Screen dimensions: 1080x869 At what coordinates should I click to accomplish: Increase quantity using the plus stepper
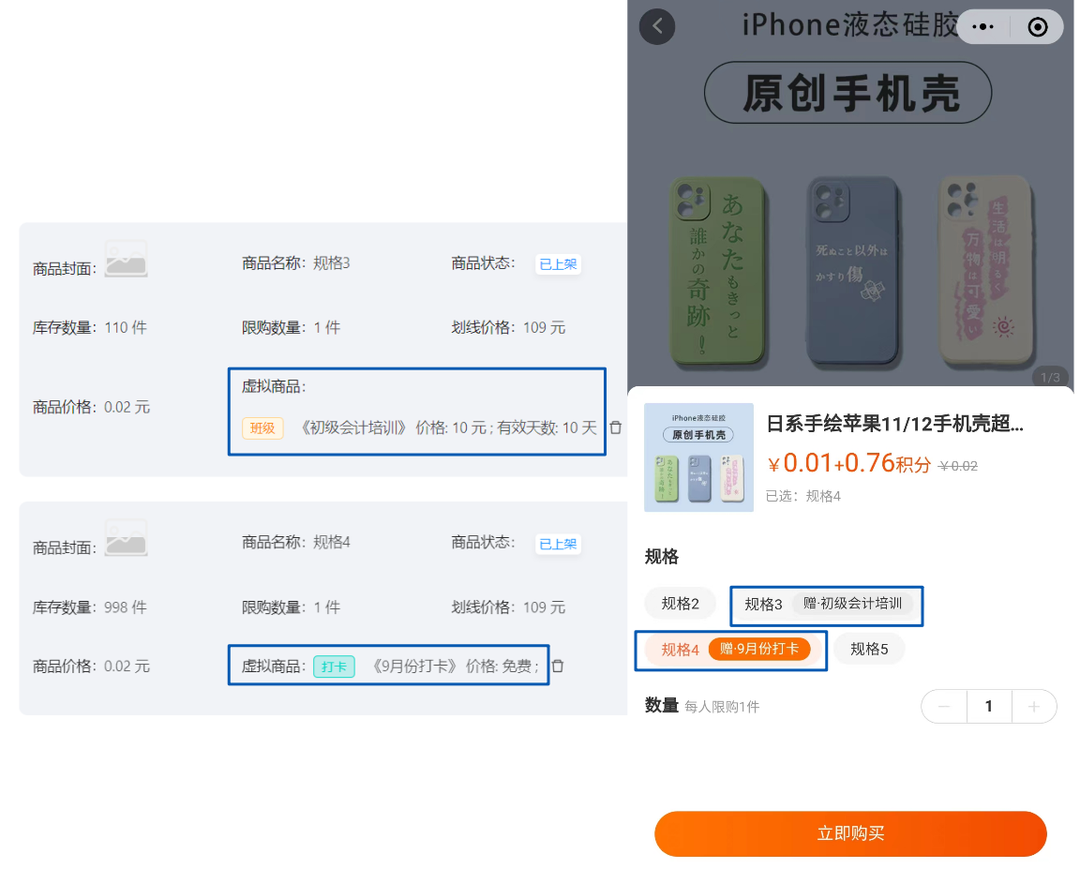pos(1035,706)
